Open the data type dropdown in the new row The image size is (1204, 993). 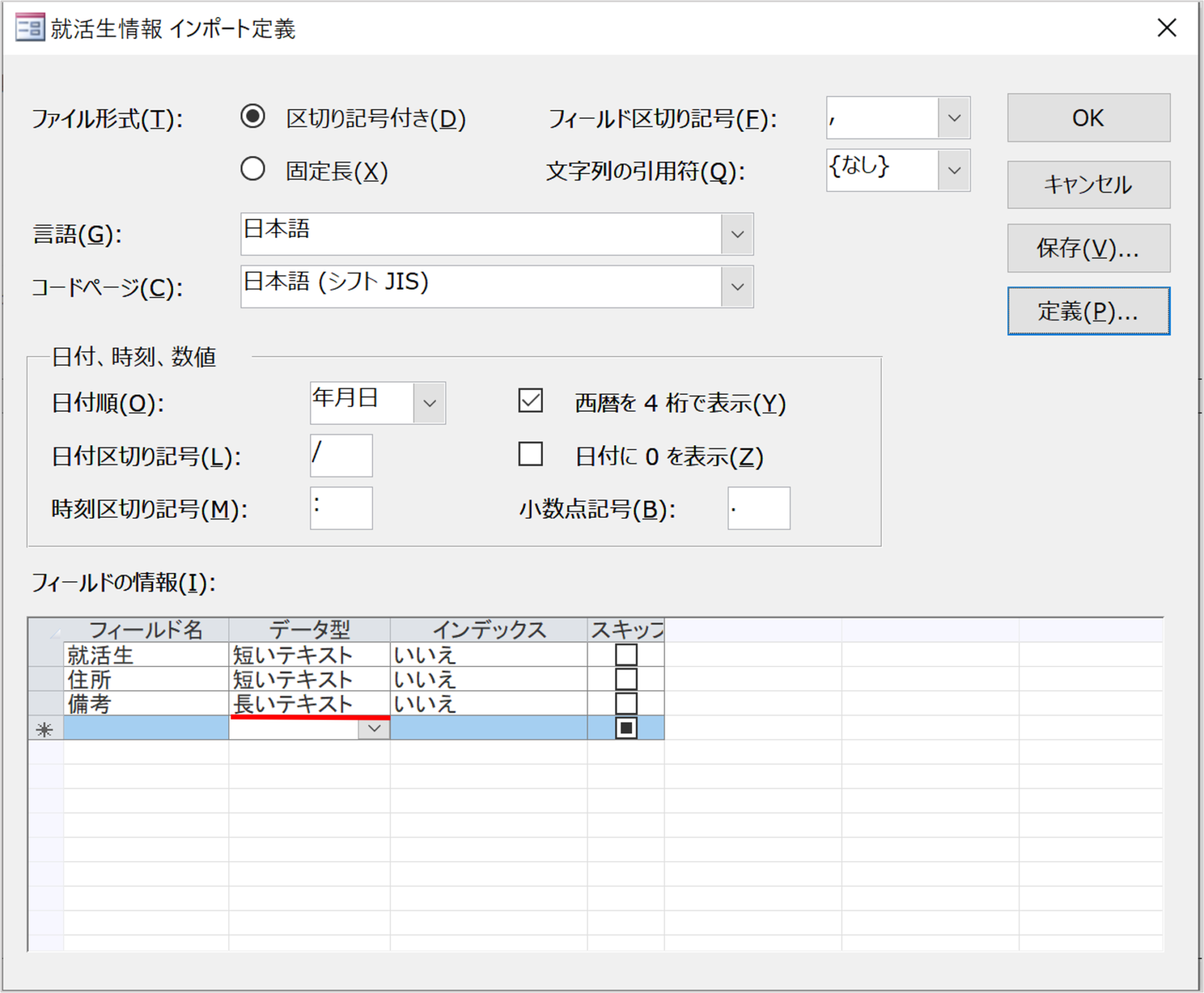tap(374, 728)
